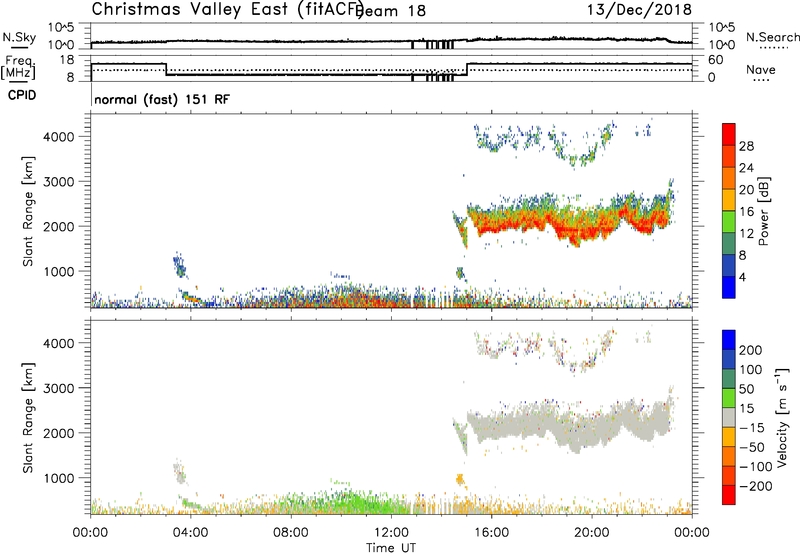Click the '60' Nave axis value

[716, 60]
